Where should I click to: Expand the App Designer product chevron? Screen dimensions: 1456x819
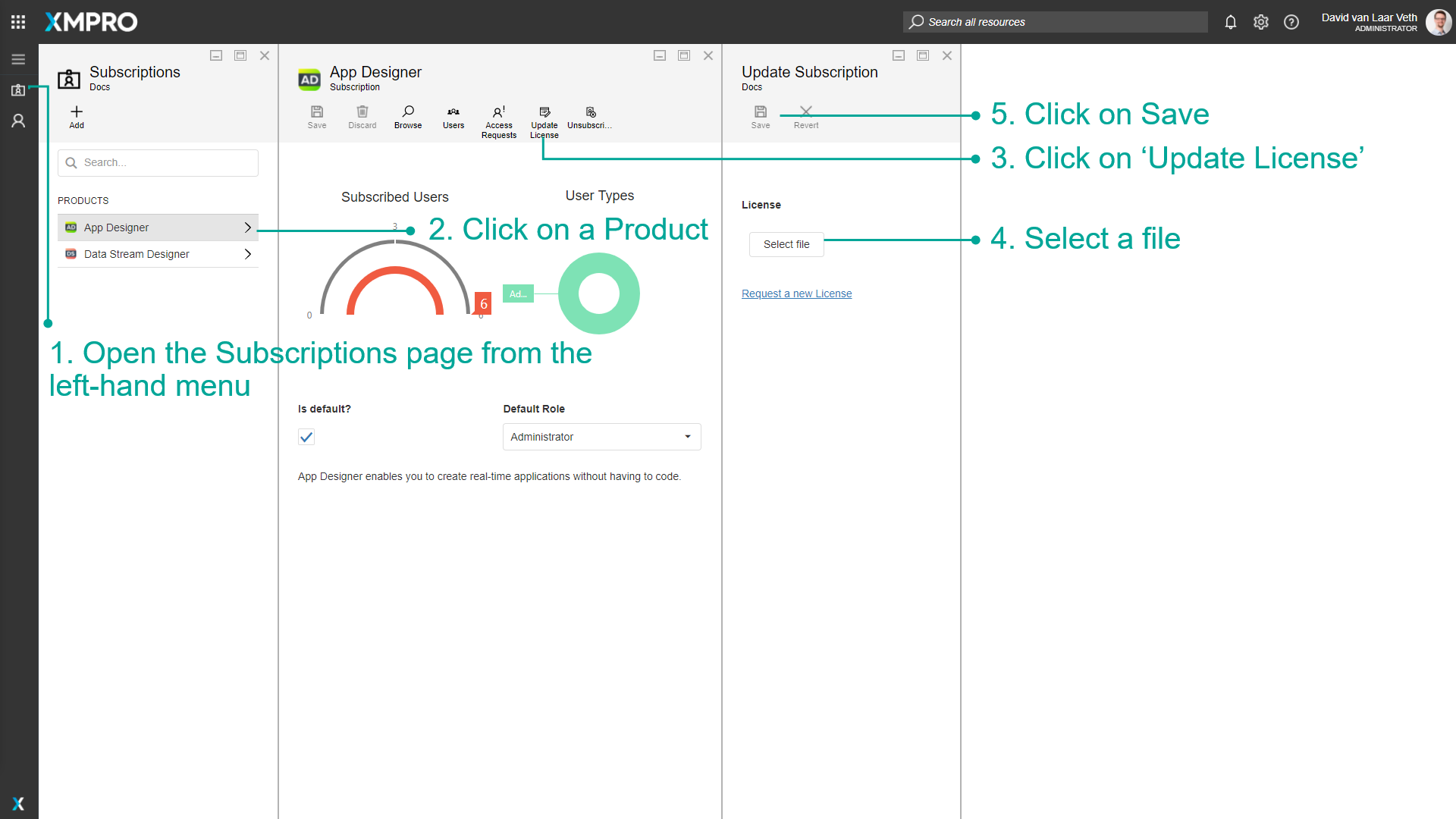pos(247,227)
